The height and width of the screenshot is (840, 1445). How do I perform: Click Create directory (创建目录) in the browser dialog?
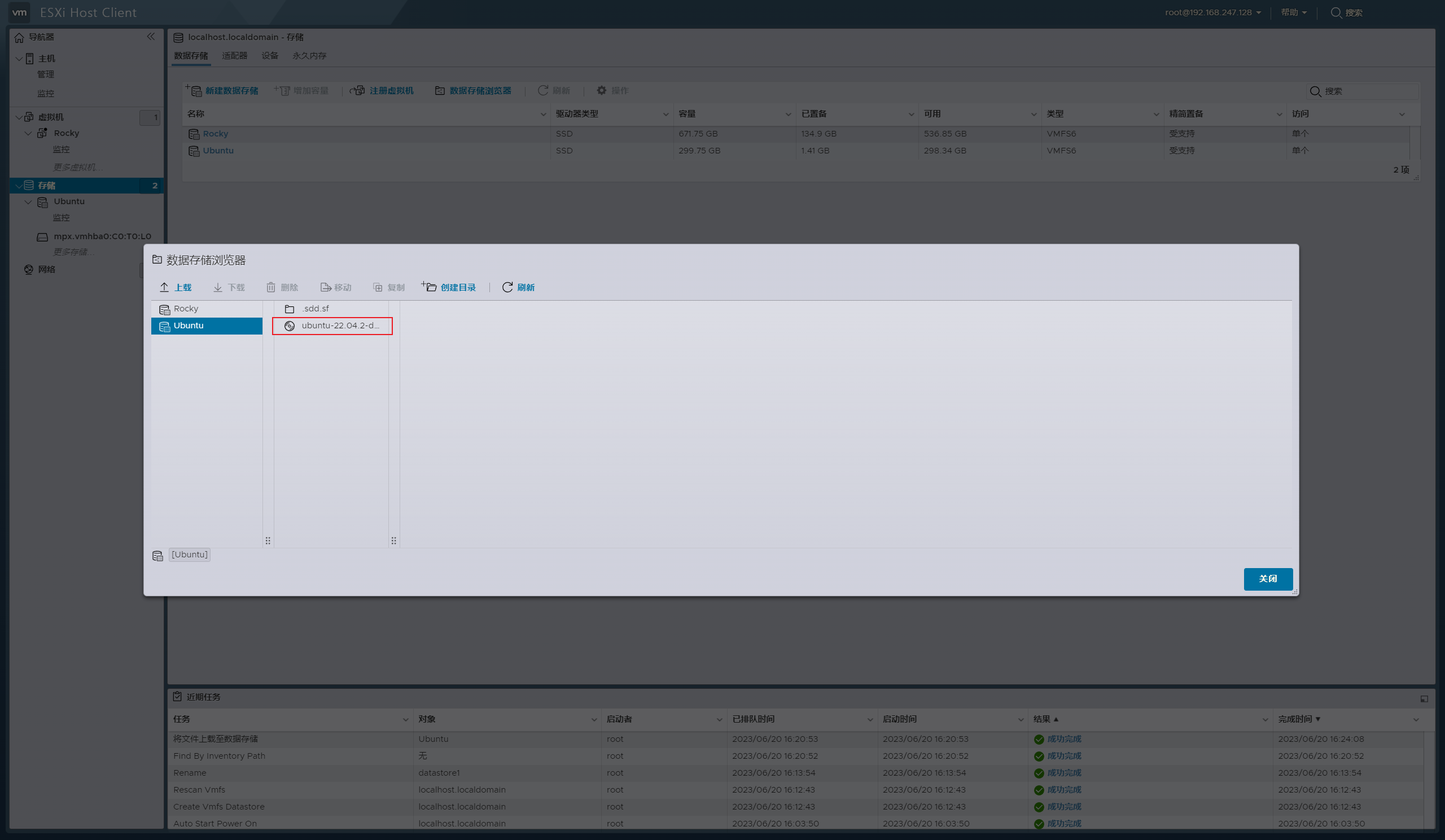click(x=449, y=287)
